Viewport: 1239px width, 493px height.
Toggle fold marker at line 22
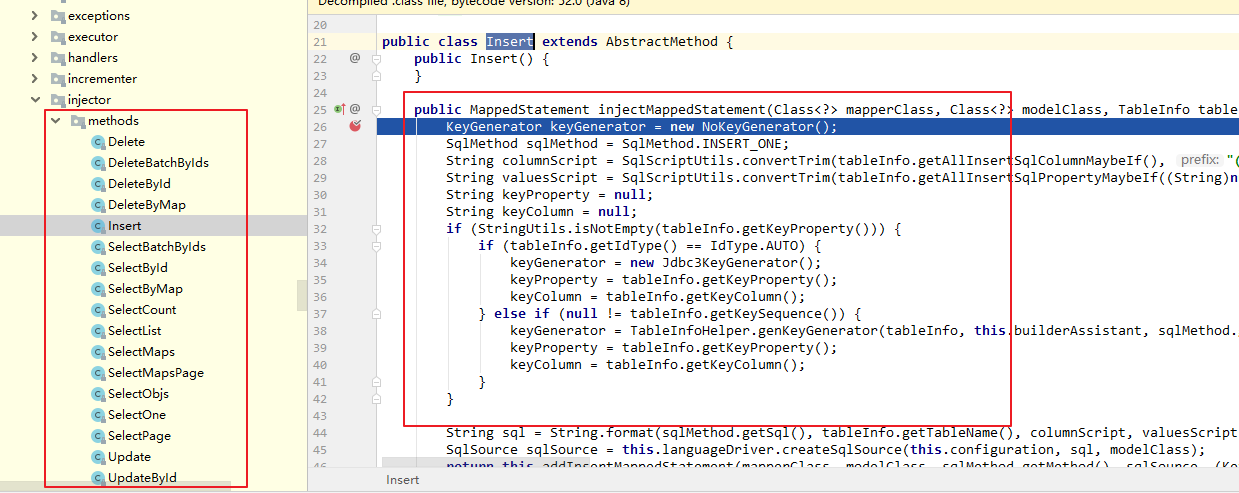(376, 58)
